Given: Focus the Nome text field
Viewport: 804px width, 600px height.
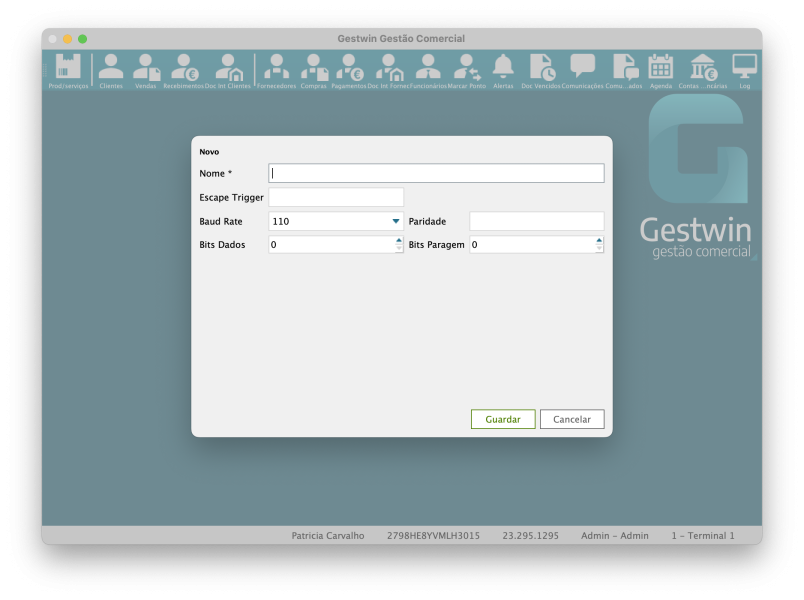Looking at the screenshot, I should [436, 173].
